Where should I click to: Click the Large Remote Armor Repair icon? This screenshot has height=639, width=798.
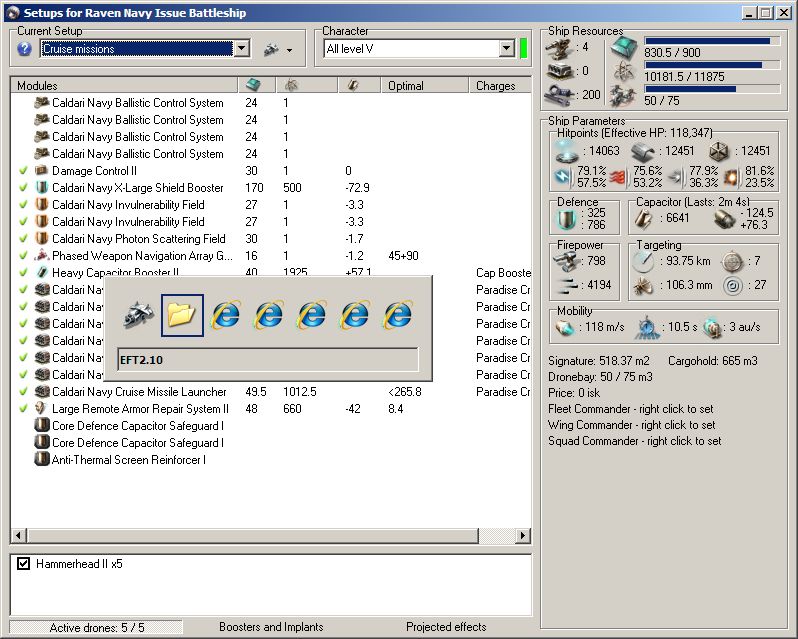[41, 408]
